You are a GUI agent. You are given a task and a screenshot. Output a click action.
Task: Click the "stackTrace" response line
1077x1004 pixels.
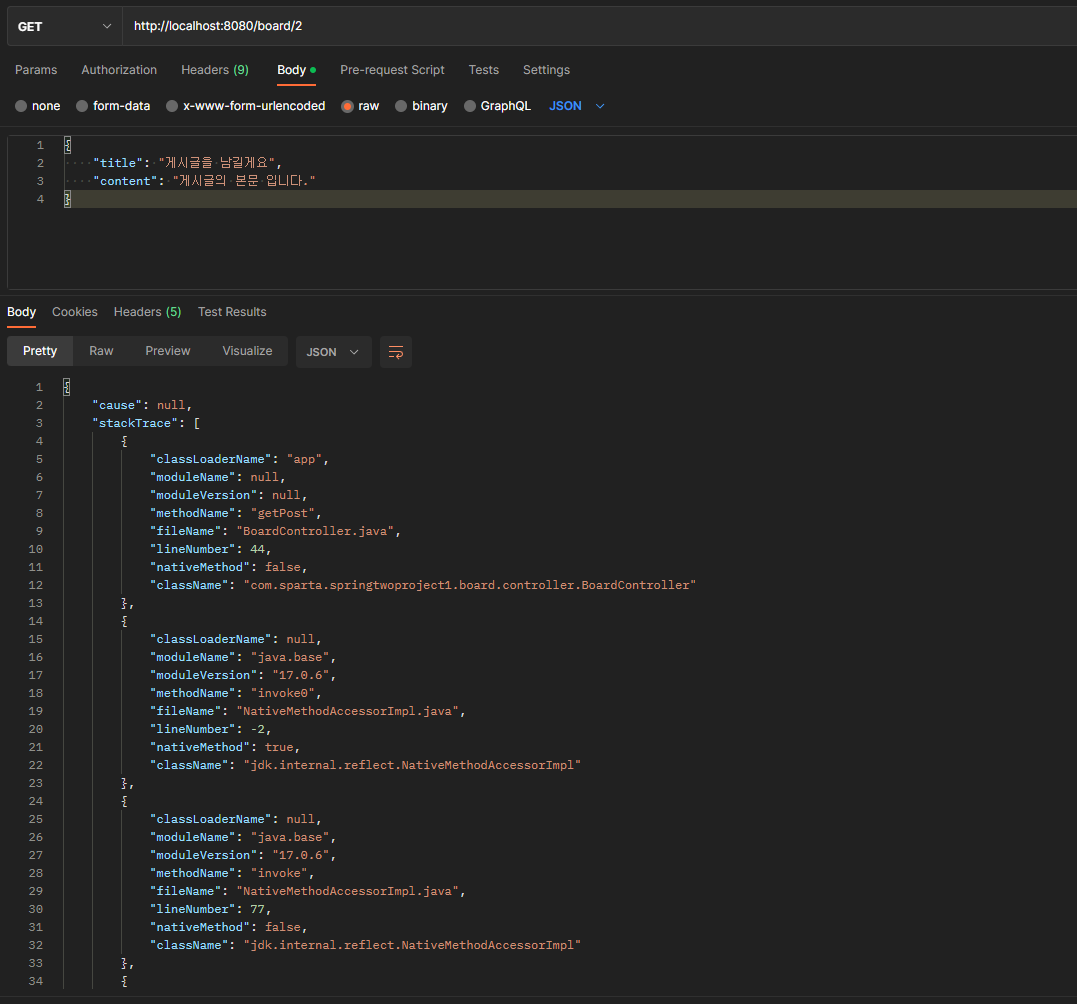coord(146,423)
